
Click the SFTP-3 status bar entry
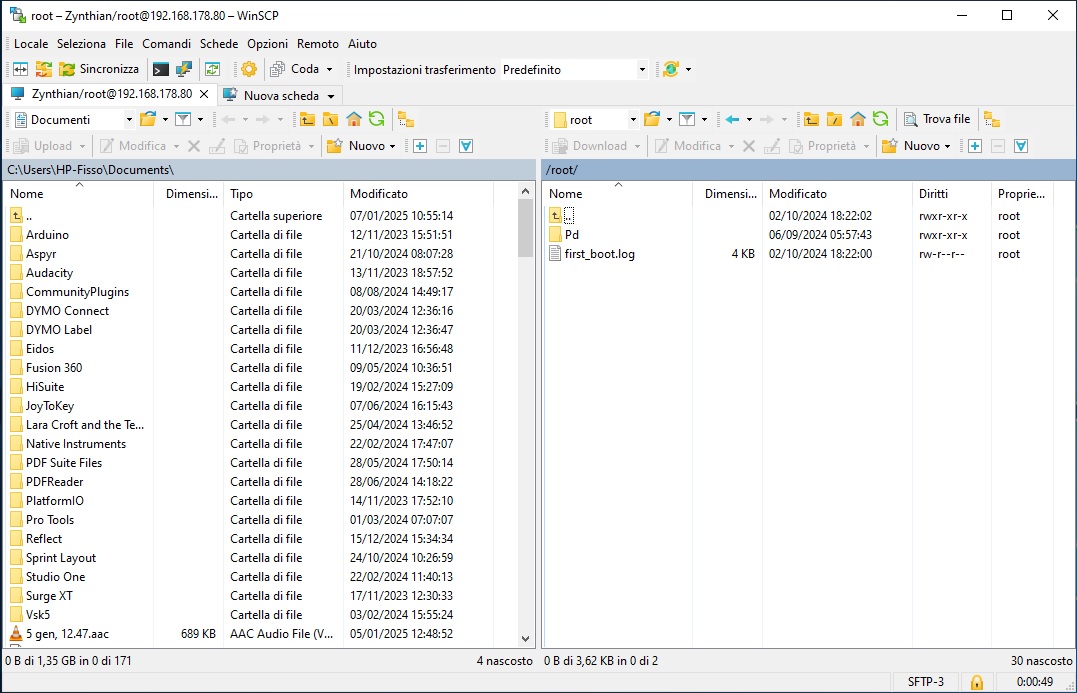coord(926,682)
